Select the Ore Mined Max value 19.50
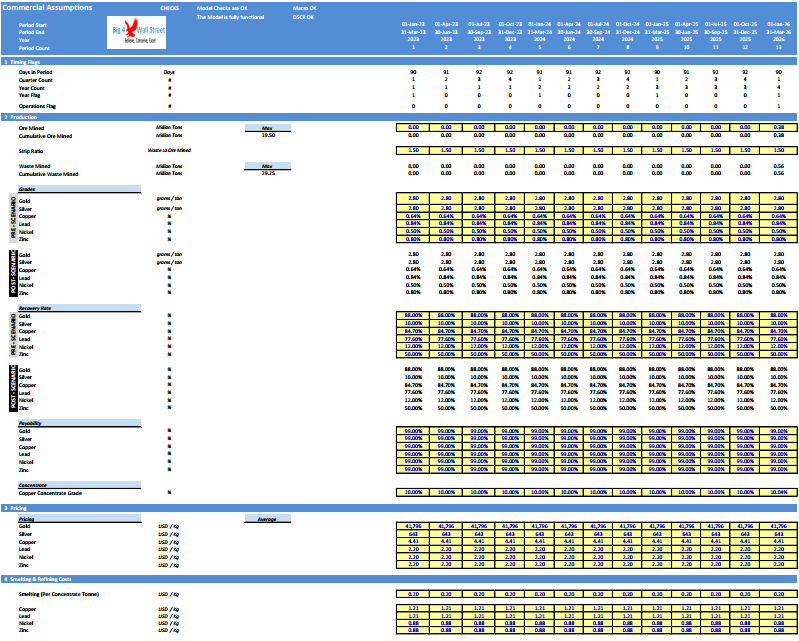This screenshot has width=799, height=641. (x=268, y=136)
